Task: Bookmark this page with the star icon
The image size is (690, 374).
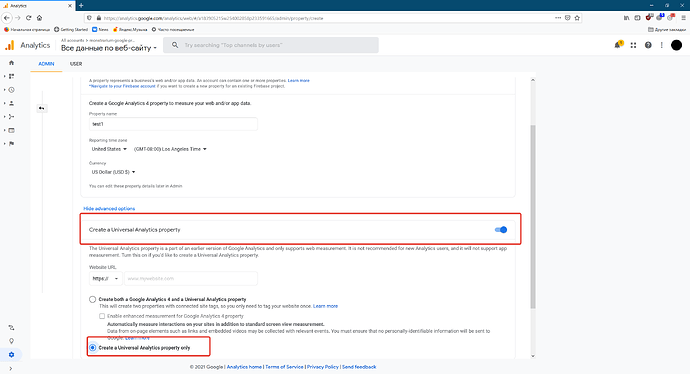Action: (x=577, y=18)
